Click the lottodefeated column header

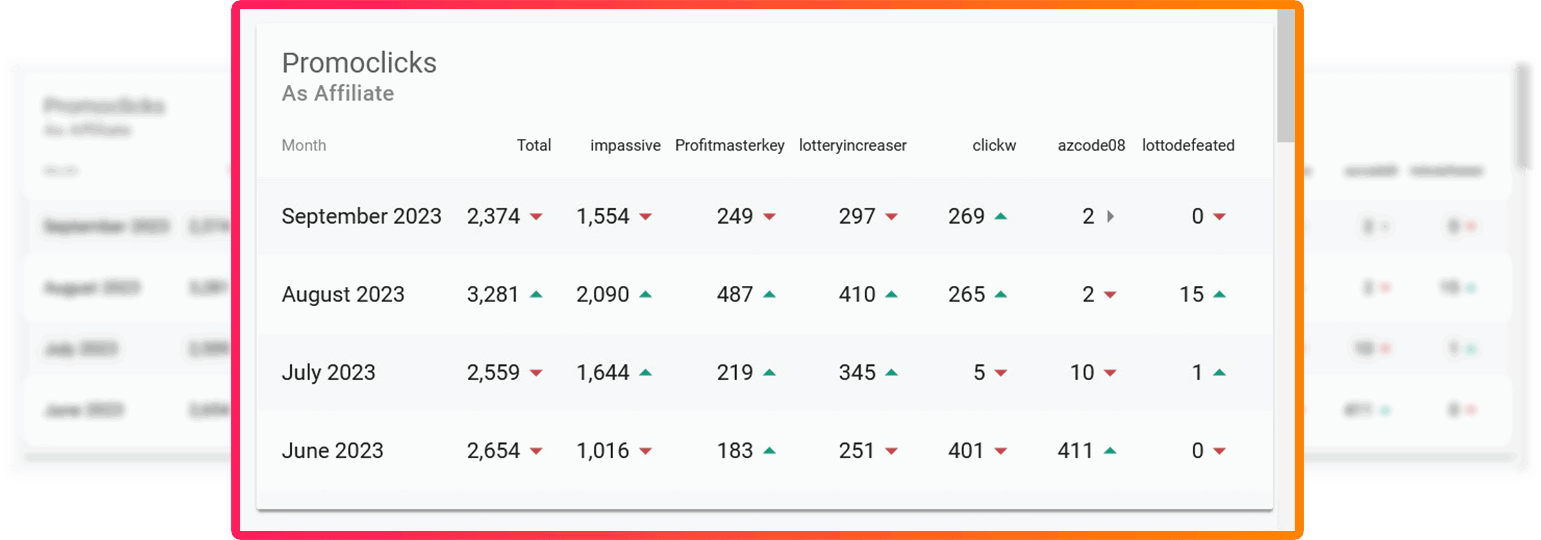tap(1188, 145)
